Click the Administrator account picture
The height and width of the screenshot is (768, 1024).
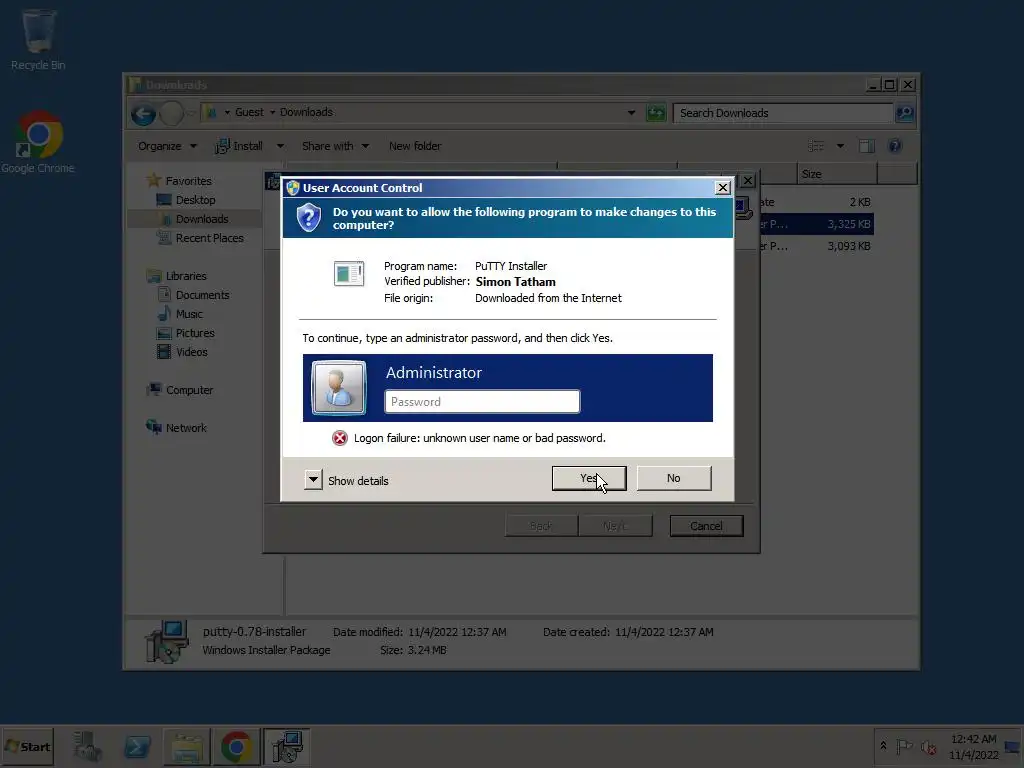[x=339, y=388]
